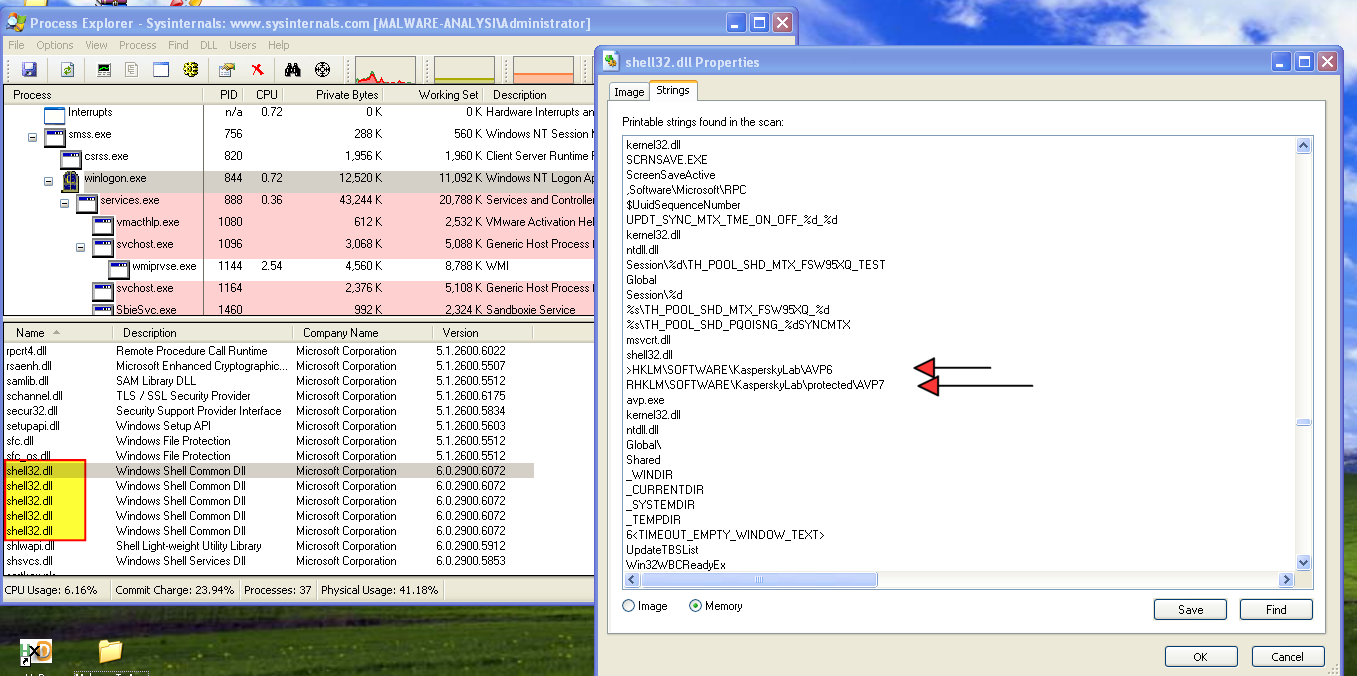Click the Find button in Strings dialog
The width and height of the screenshot is (1357, 676).
pyautogui.click(x=1276, y=609)
